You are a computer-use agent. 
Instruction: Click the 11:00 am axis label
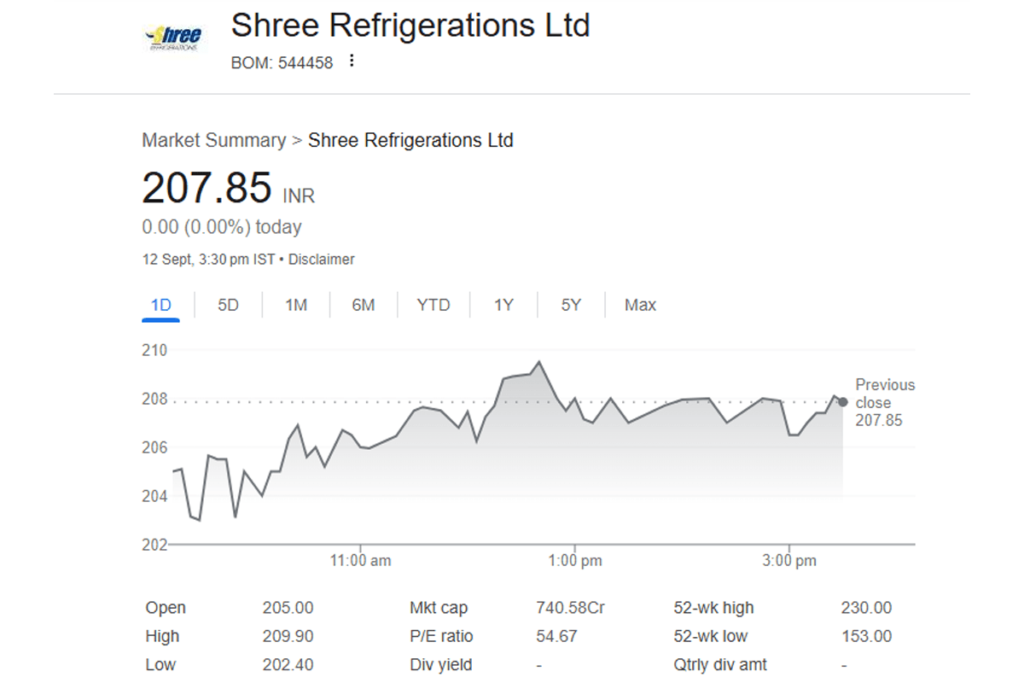361,561
